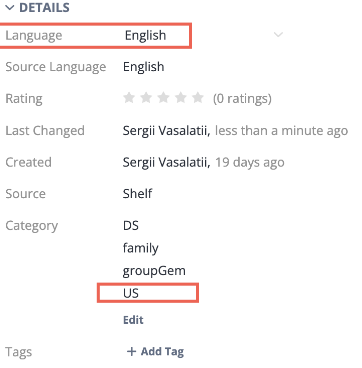Viewport: 362px width, 368px height.
Task: Click the (0 ratings) text
Action: click(242, 99)
